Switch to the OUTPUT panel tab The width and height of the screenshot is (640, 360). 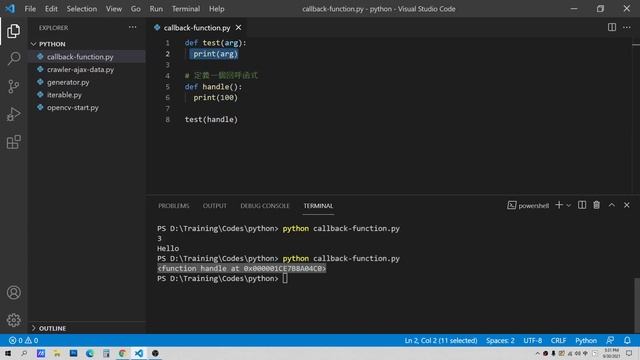(215, 206)
